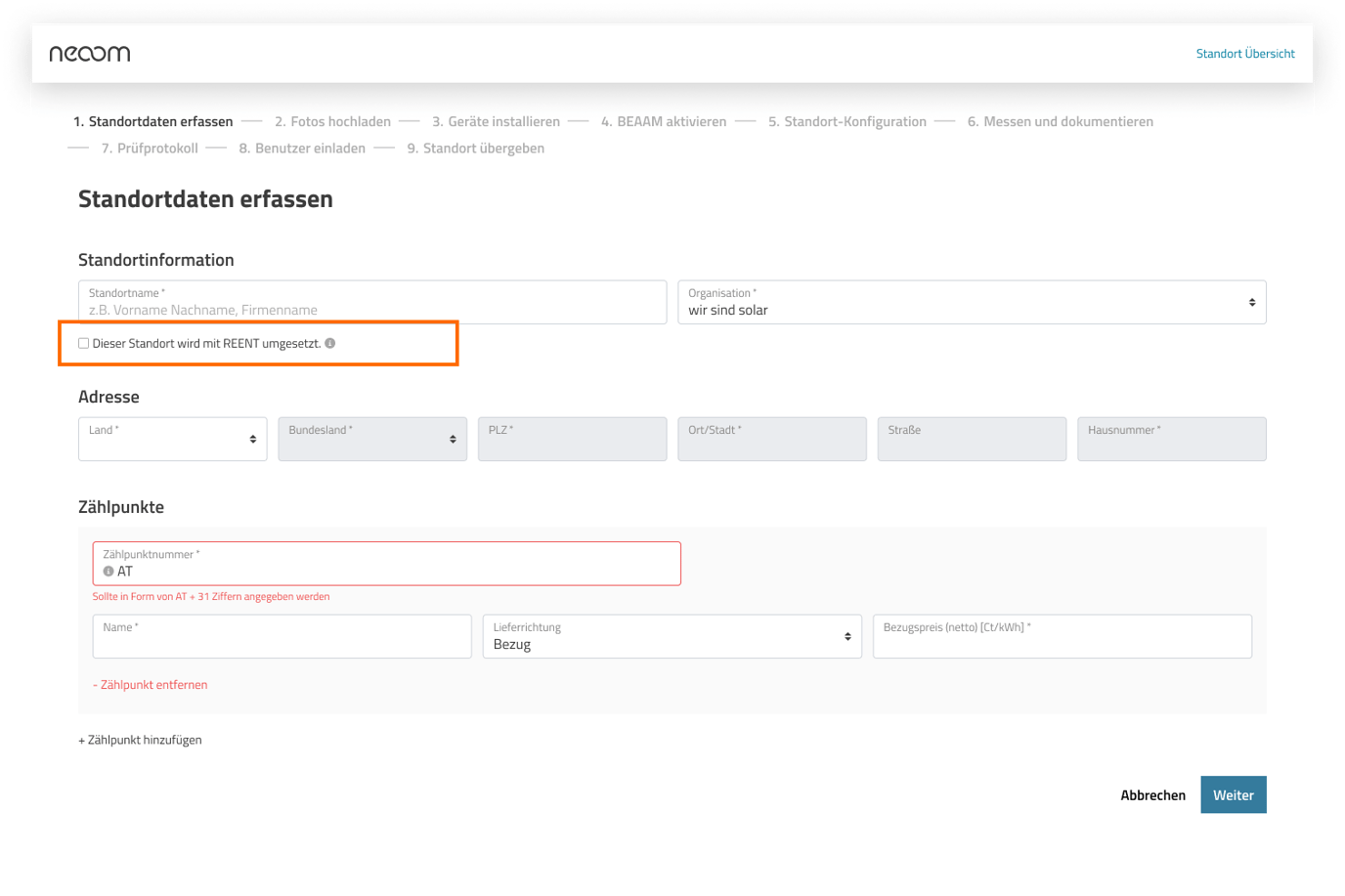Click Zählpunkt entfernen link
This screenshot has height=896, width=1345.
(151, 685)
